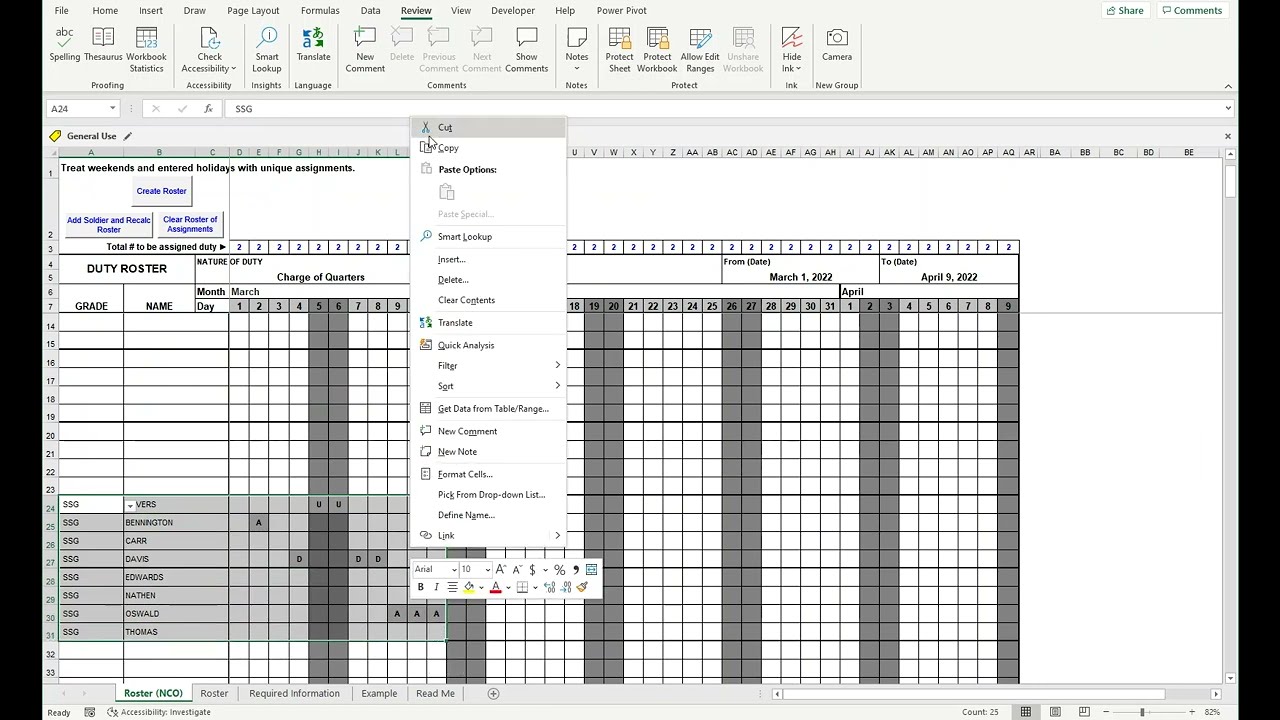Click the Create Roster button
1280x720 pixels.
tap(161, 191)
